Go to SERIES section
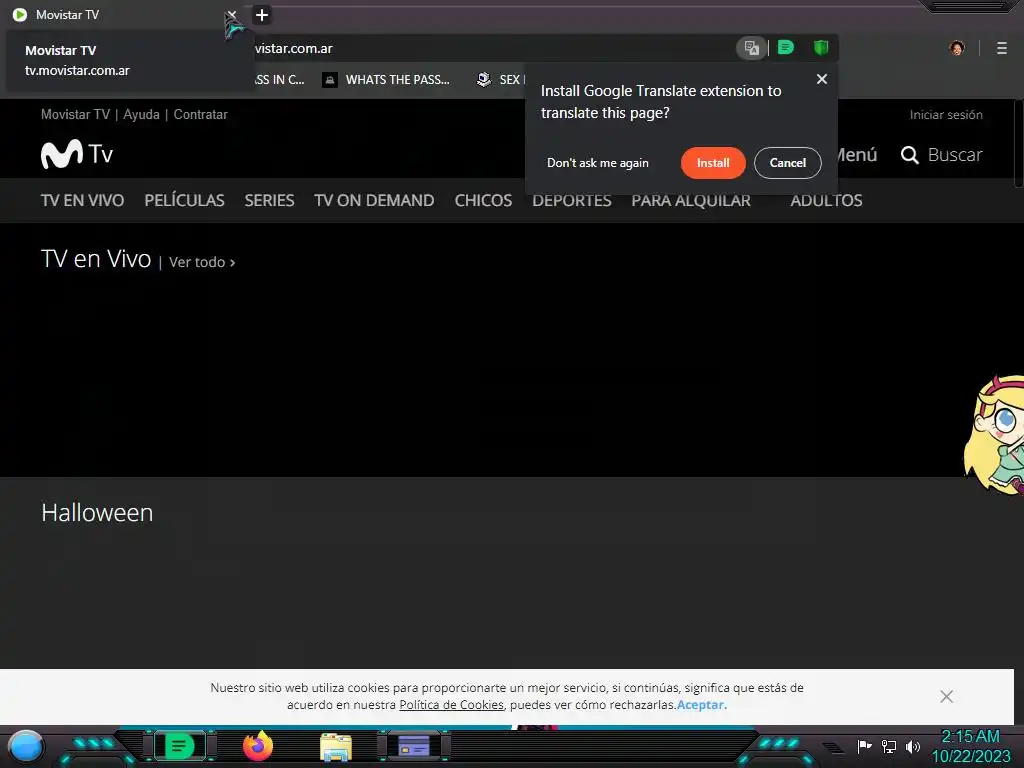 (269, 200)
